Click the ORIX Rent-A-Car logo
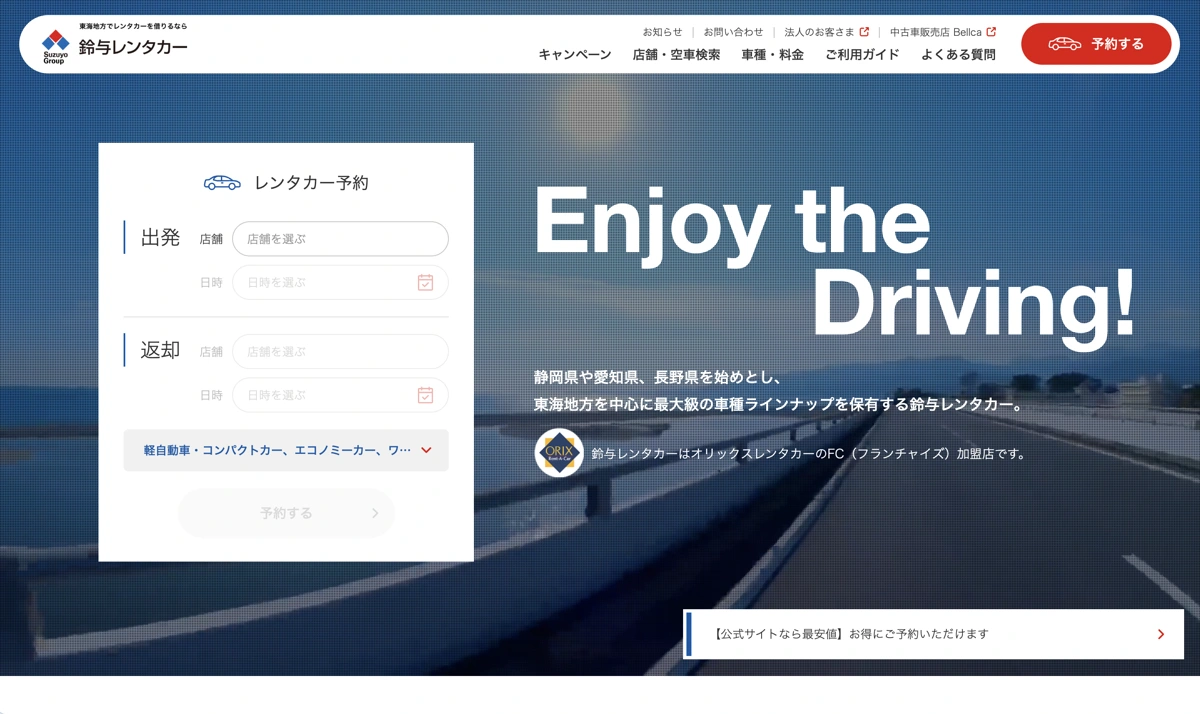This screenshot has height=714, width=1200. (559, 453)
